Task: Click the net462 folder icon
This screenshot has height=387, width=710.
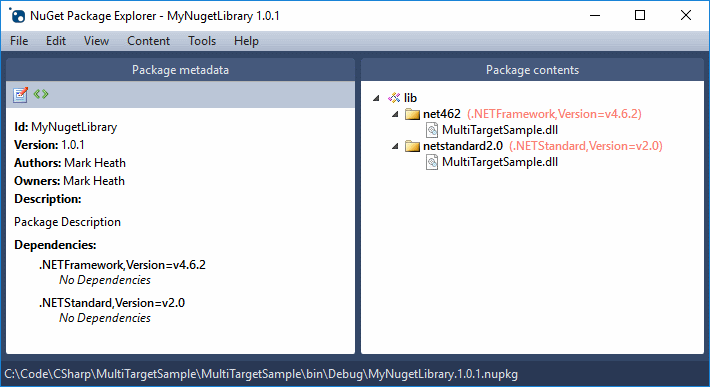Action: pyautogui.click(x=413, y=114)
